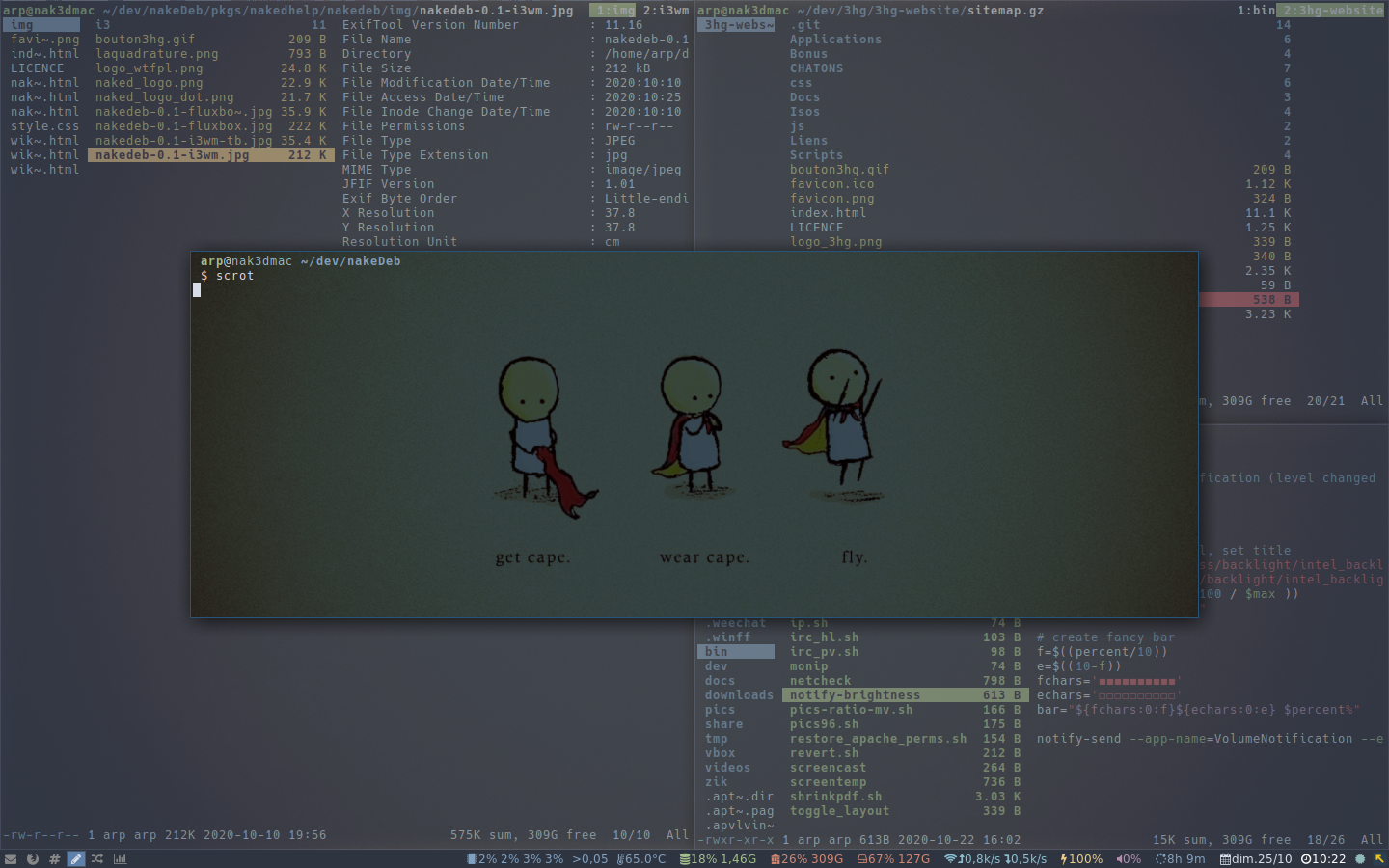Switch to tmux window 2:i3wm

(x=667, y=11)
